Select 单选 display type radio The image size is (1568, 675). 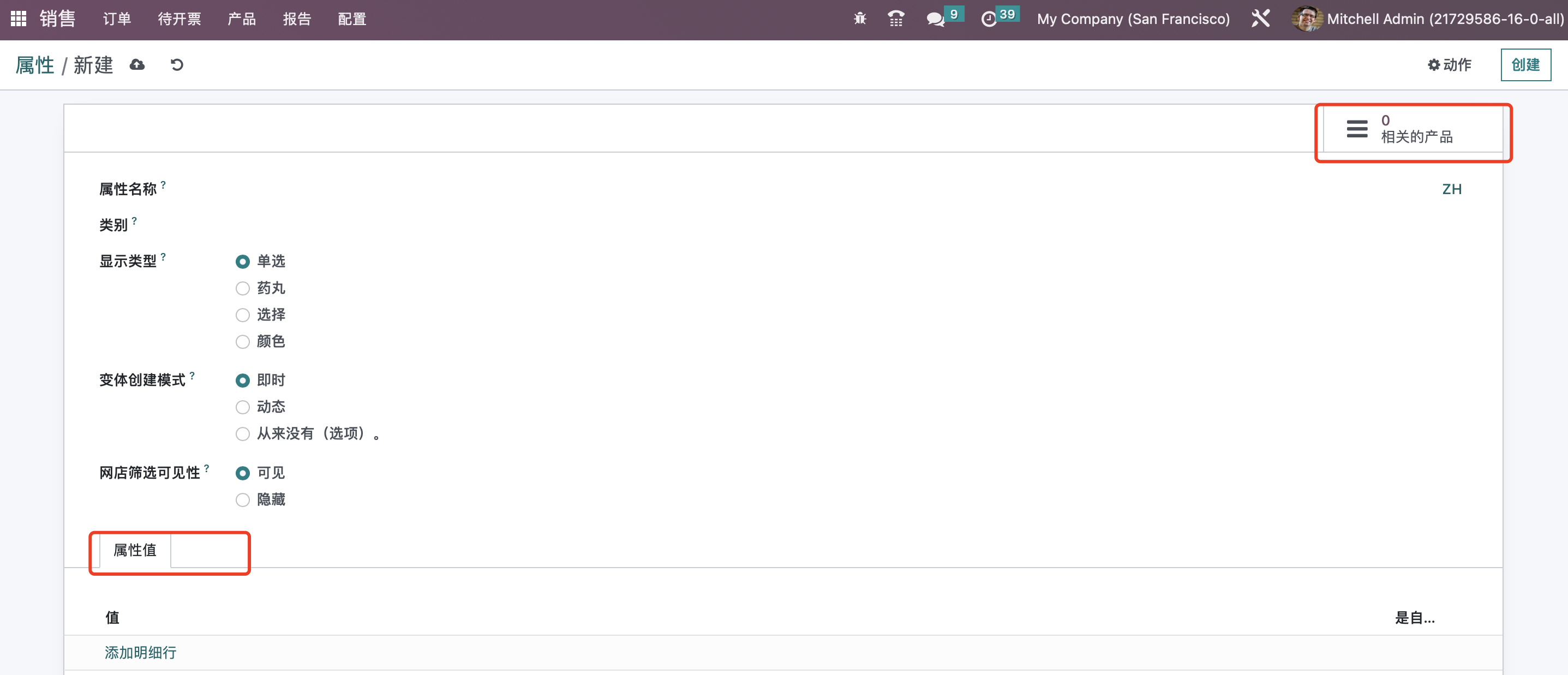tap(242, 262)
